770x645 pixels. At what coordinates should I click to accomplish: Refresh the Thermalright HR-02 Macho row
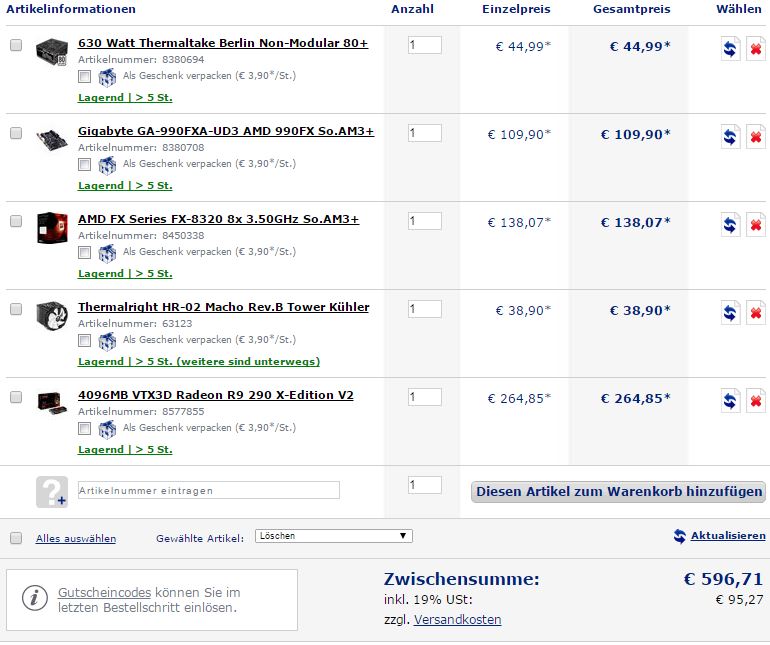point(730,312)
